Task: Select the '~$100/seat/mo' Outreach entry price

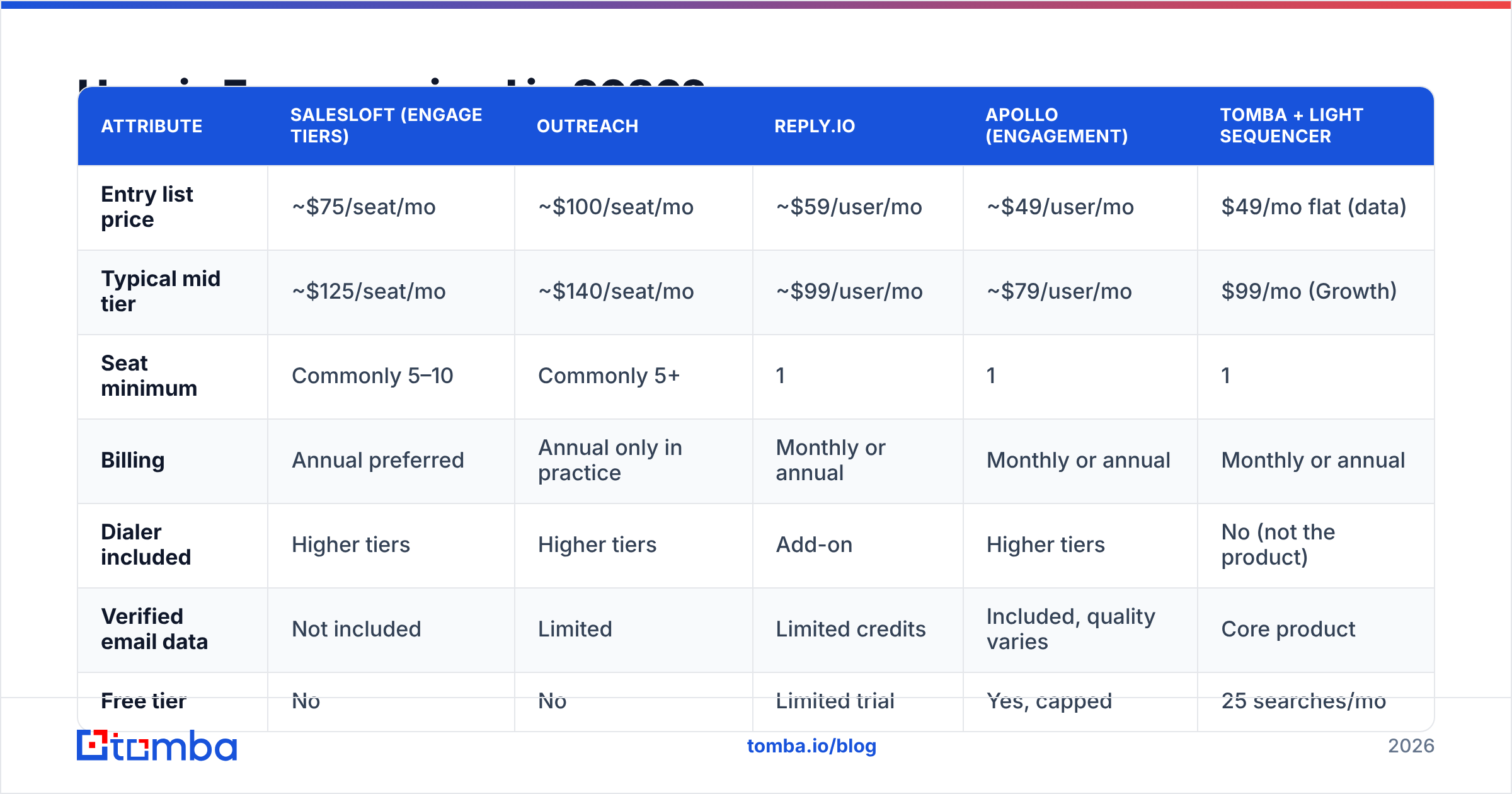Action: pyautogui.click(x=616, y=207)
